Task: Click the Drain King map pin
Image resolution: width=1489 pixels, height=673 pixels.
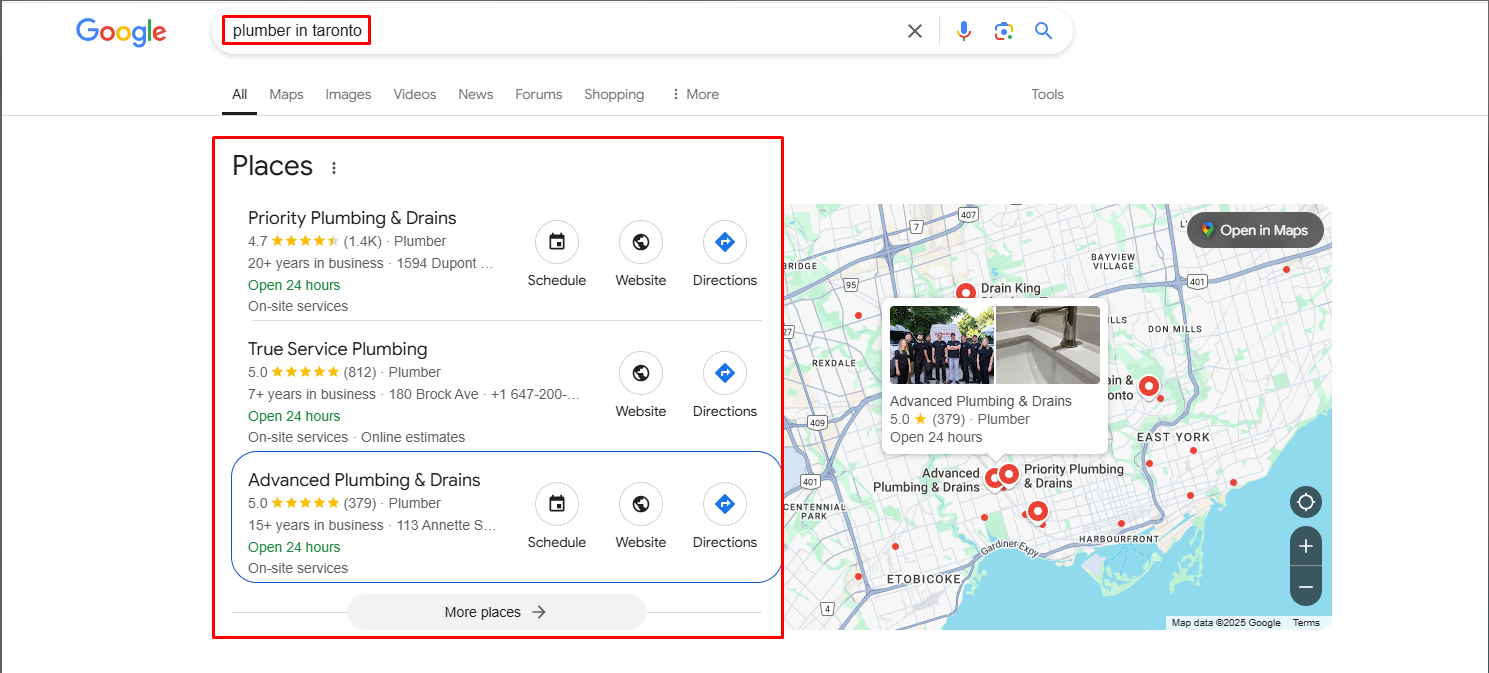Action: pos(965,293)
